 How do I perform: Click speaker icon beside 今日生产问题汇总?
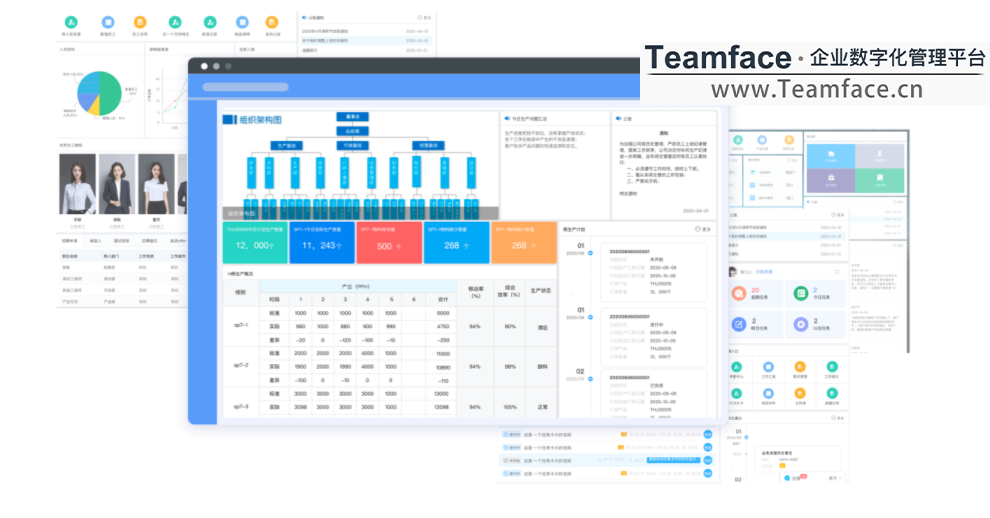[x=507, y=118]
